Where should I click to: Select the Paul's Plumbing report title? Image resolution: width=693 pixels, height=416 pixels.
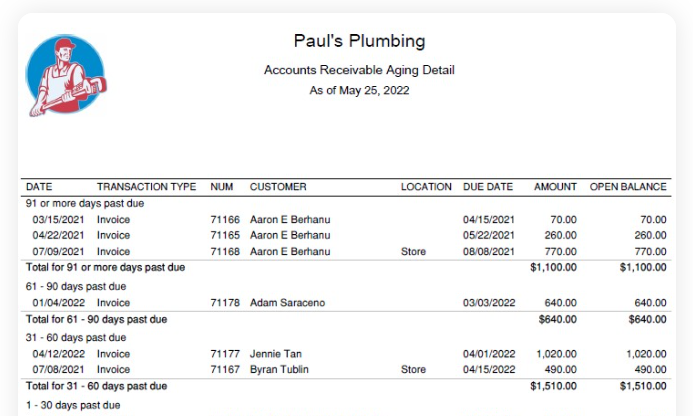pos(359,41)
